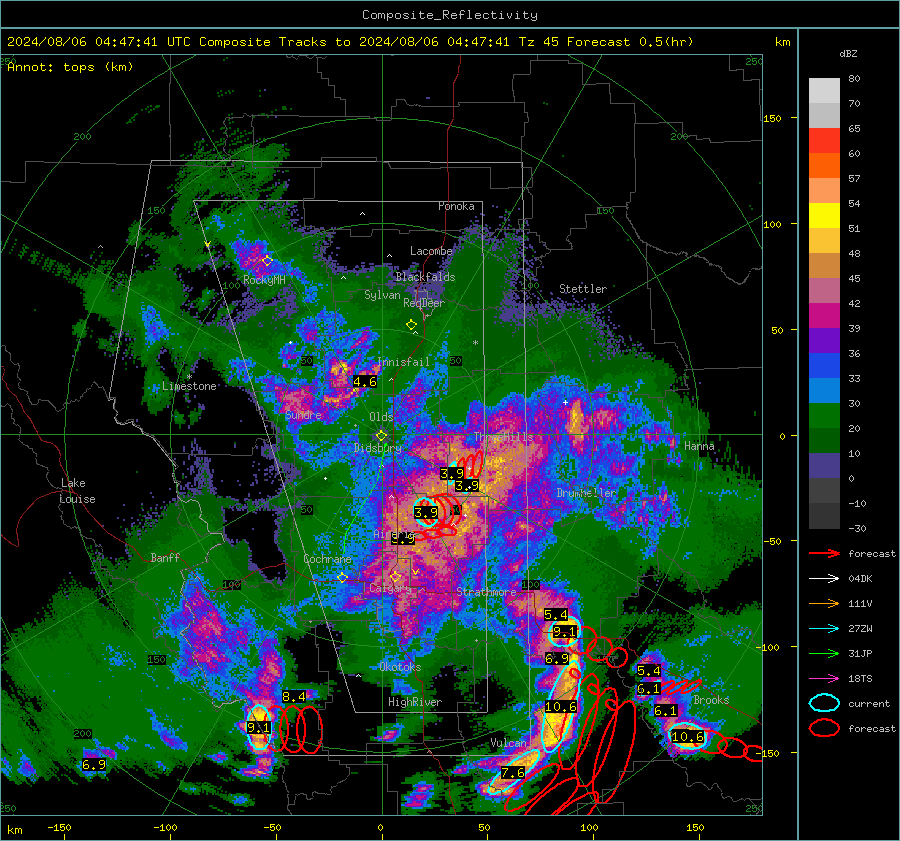Click the Drumheller city label
The image size is (900, 841).
[586, 493]
